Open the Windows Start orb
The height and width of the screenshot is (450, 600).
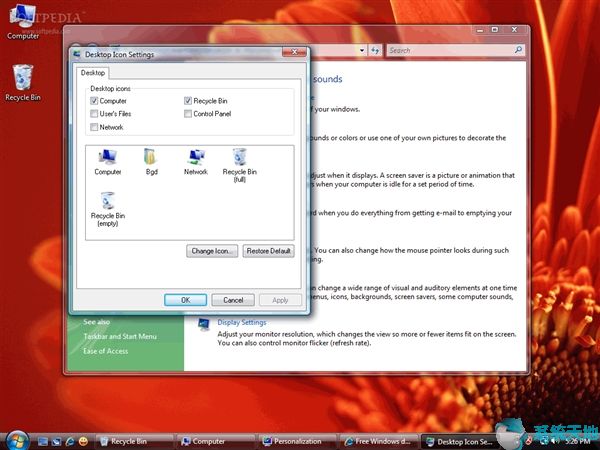(x=17, y=440)
